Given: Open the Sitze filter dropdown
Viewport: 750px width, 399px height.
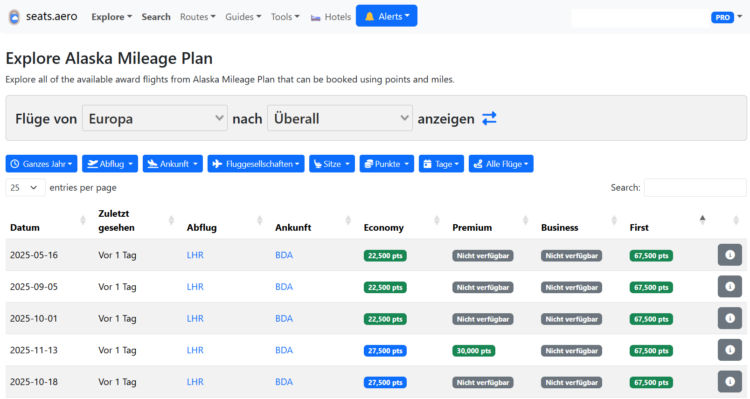Looking at the screenshot, I should tap(332, 164).
